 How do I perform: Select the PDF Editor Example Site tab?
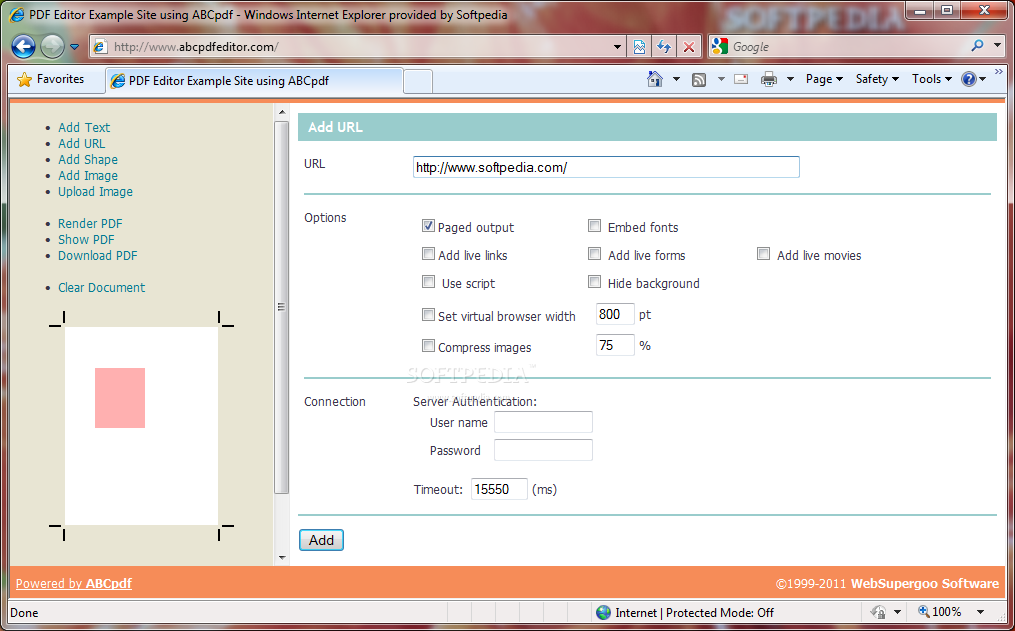254,81
